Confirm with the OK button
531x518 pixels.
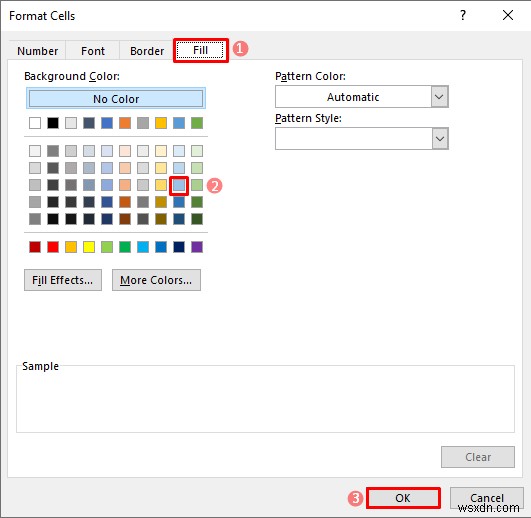pyautogui.click(x=403, y=498)
